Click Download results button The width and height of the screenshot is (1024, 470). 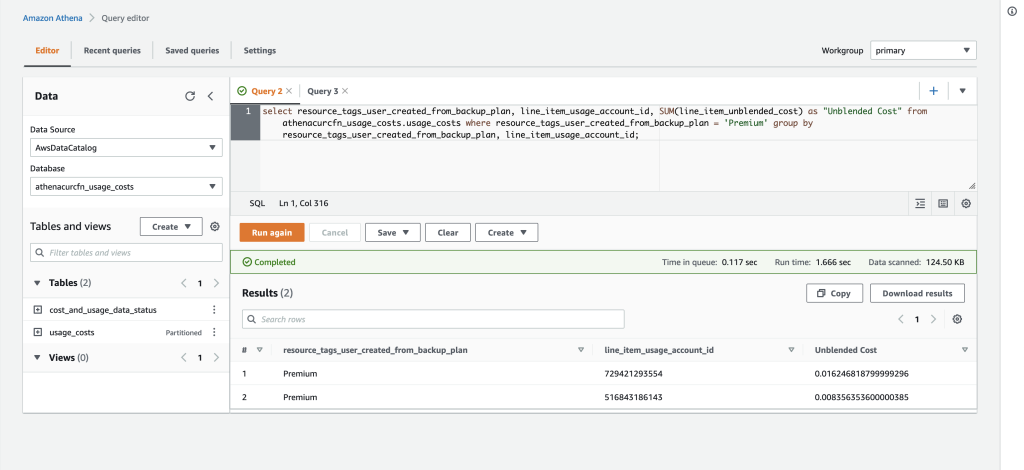[918, 293]
